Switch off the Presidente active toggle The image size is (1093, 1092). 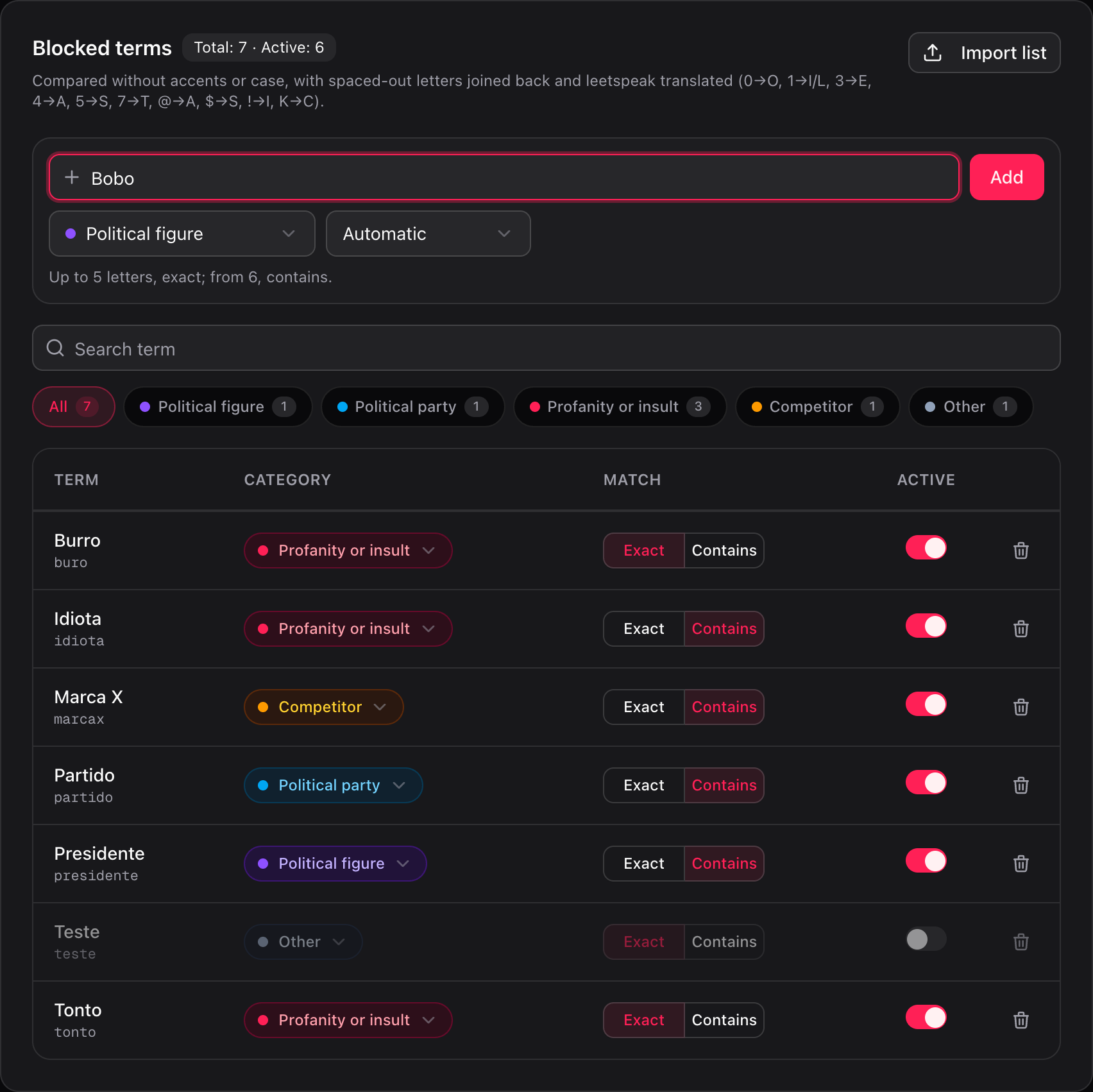click(926, 861)
